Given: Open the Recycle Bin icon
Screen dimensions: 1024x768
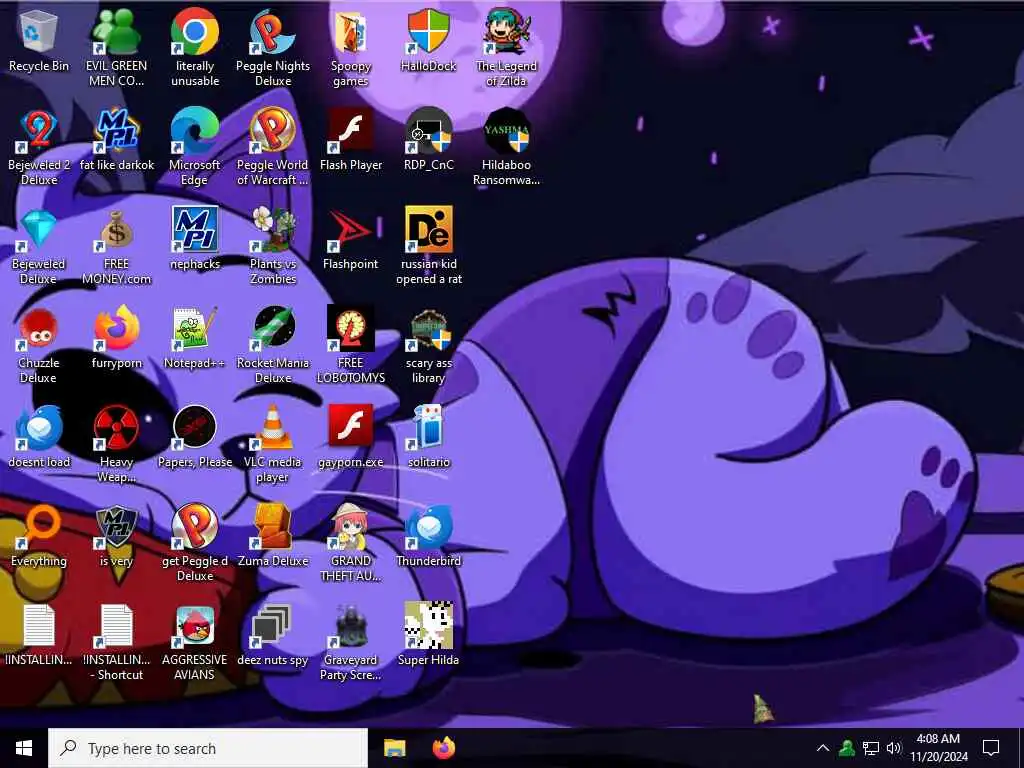Looking at the screenshot, I should [39, 31].
